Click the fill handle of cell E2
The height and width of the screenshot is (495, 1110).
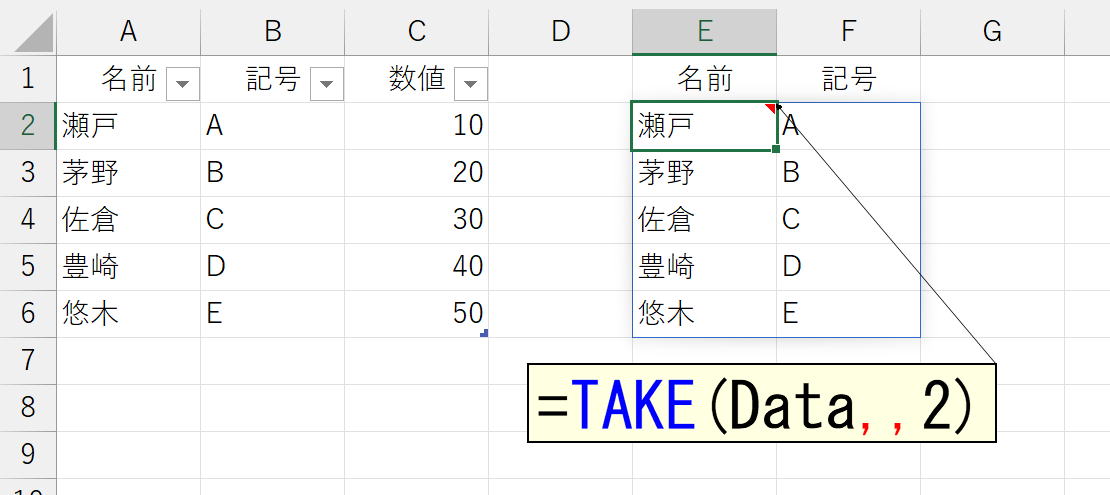coord(776,149)
